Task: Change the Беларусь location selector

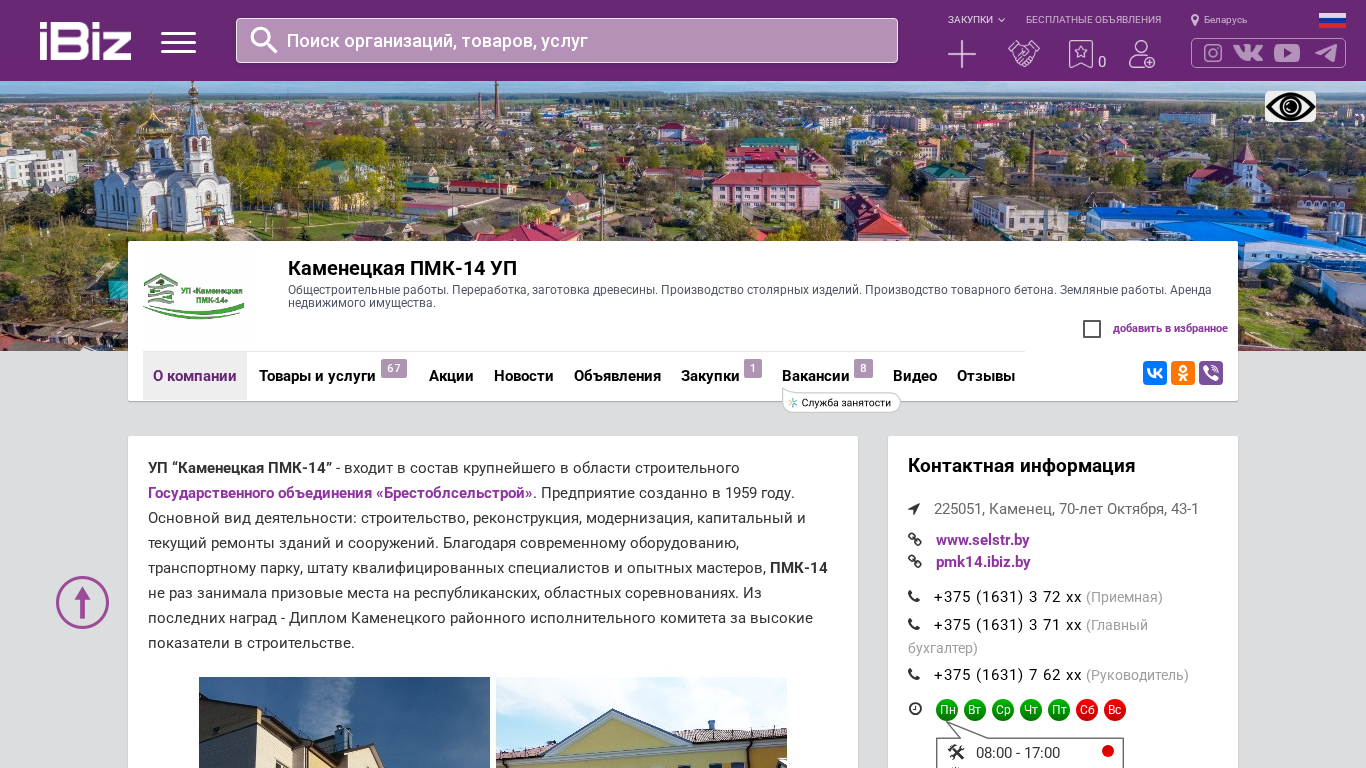Action: coord(1219,20)
